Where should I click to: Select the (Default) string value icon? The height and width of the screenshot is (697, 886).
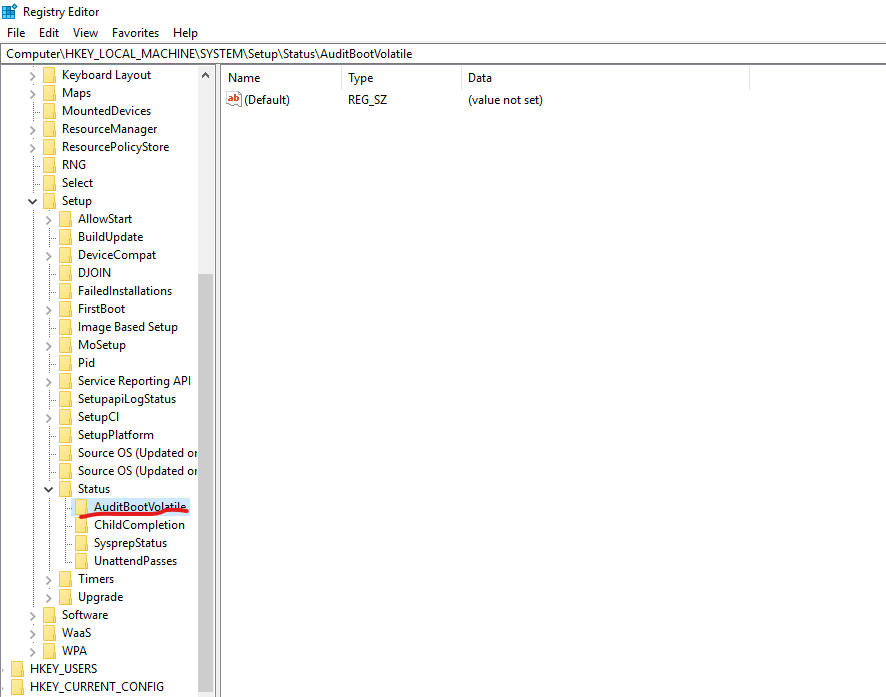pos(234,99)
